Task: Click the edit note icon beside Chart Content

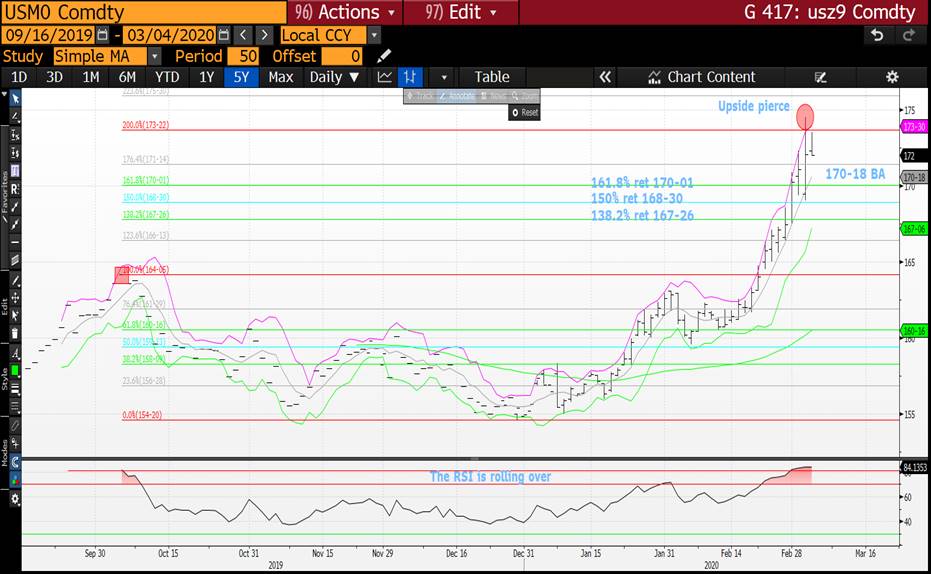Action: (821, 77)
